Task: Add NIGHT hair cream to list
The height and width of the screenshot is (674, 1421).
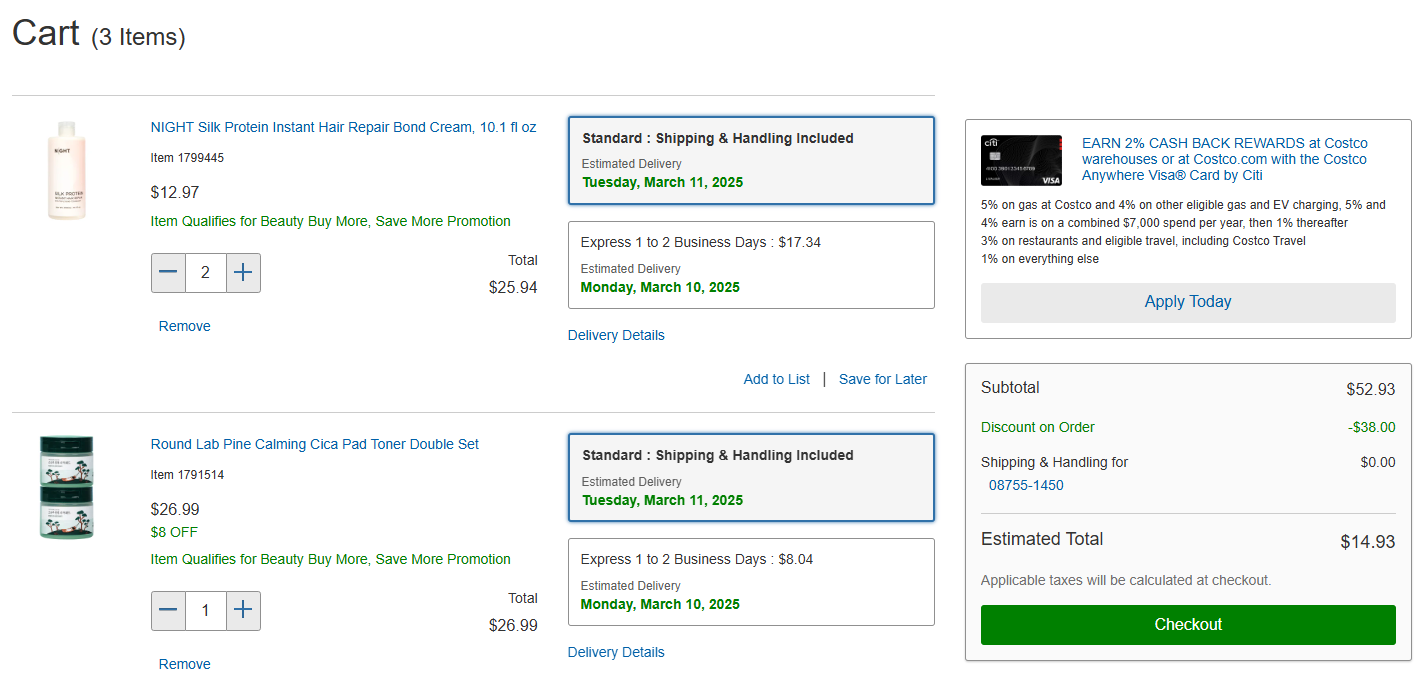Action: pyautogui.click(x=777, y=379)
